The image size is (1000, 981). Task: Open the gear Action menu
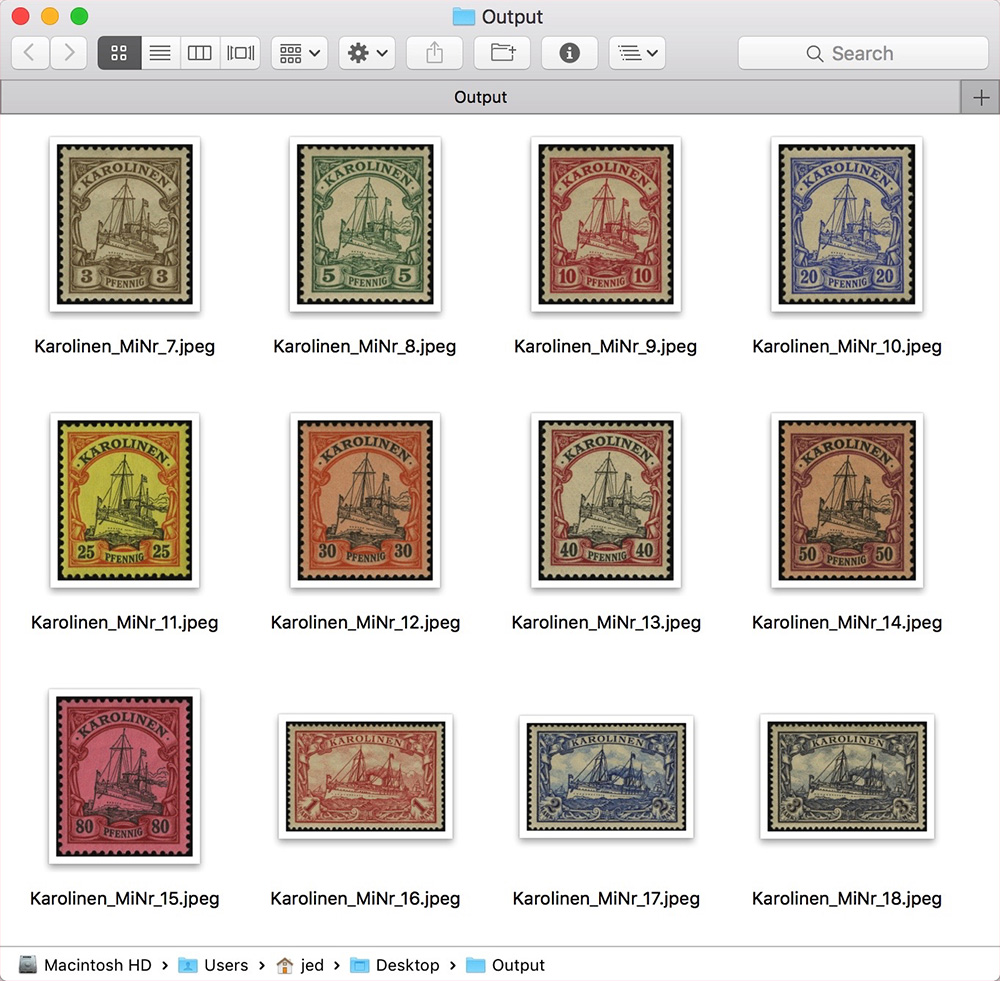[x=367, y=52]
